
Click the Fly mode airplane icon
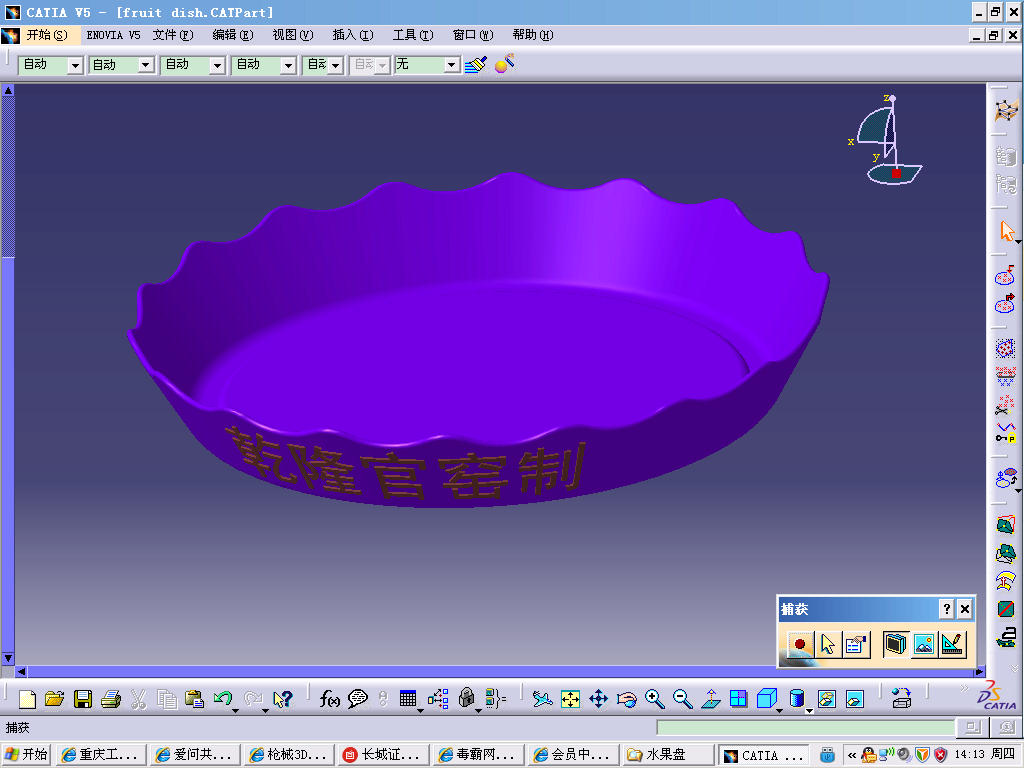click(x=542, y=699)
